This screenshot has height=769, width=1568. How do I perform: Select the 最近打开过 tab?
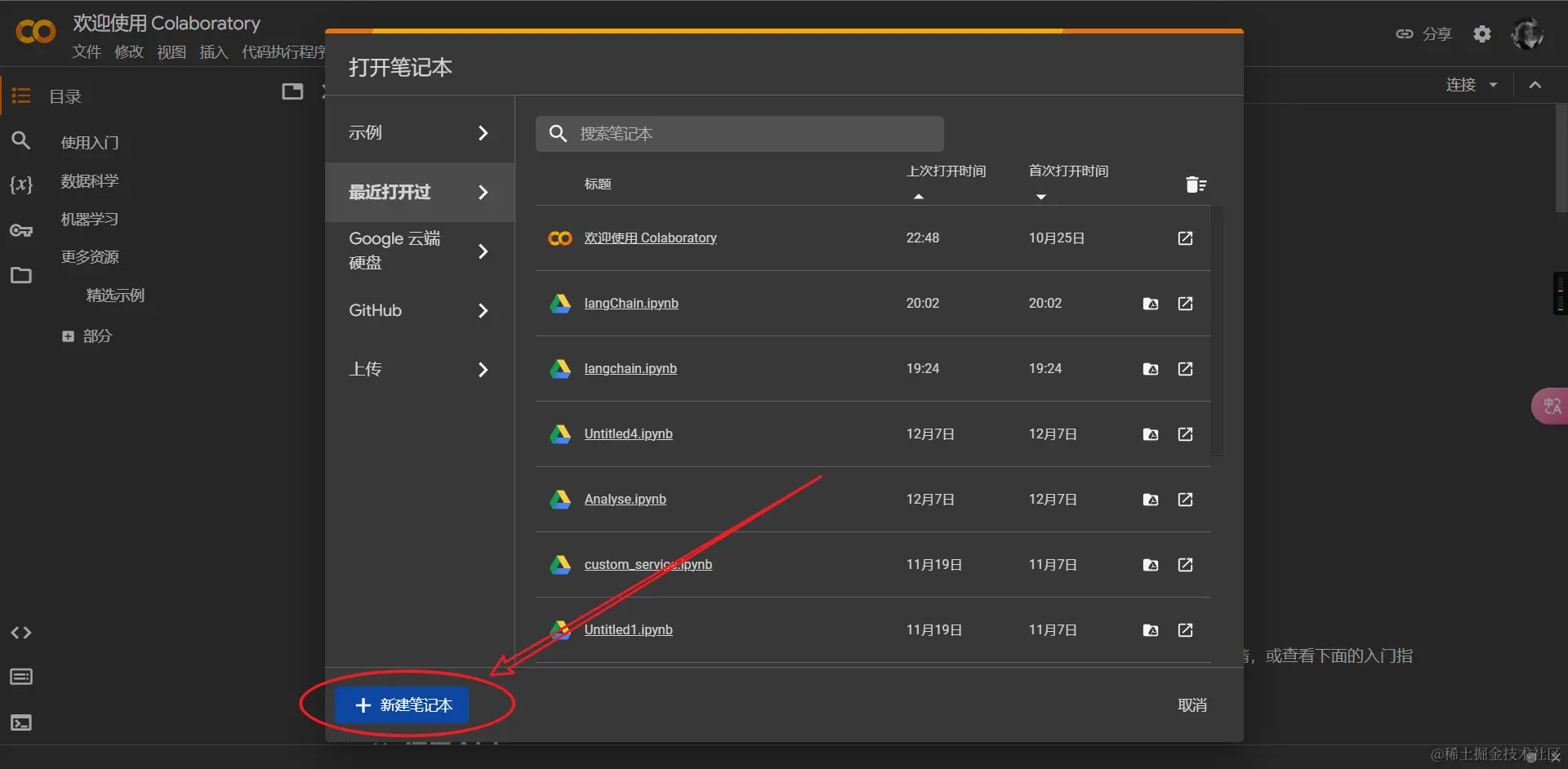coord(420,192)
